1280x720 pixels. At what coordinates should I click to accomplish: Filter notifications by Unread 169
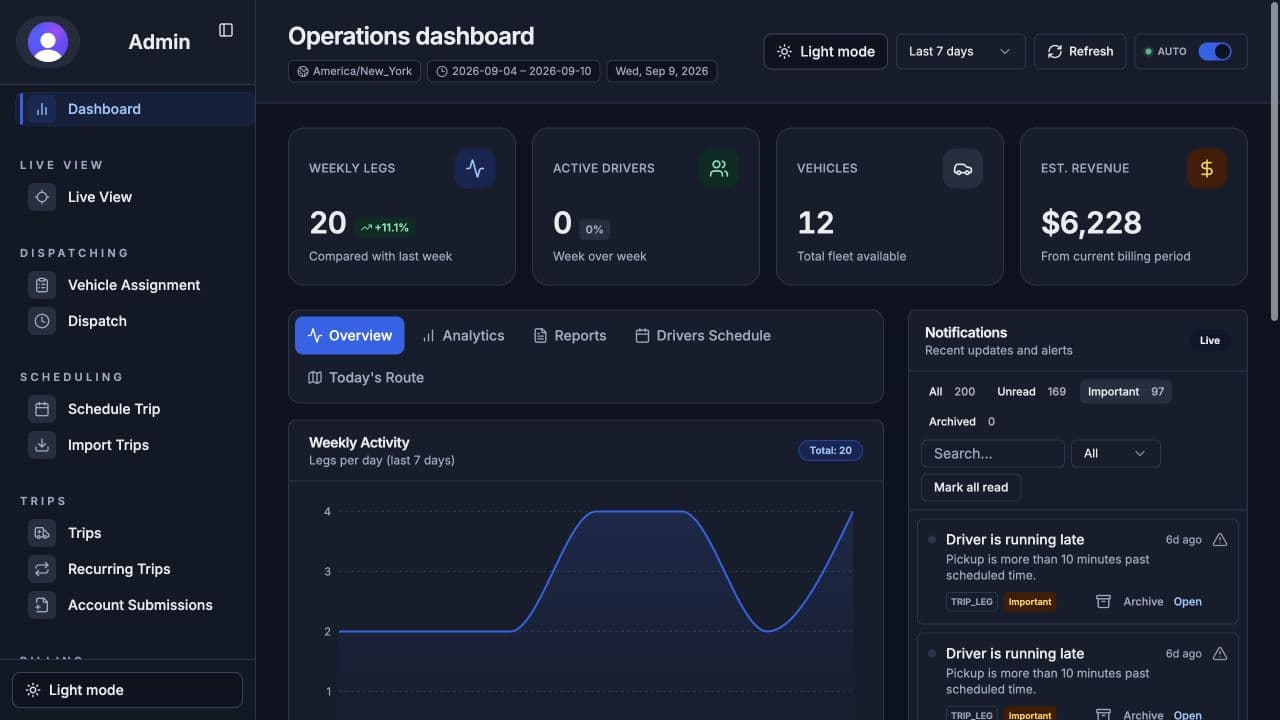pos(1031,392)
